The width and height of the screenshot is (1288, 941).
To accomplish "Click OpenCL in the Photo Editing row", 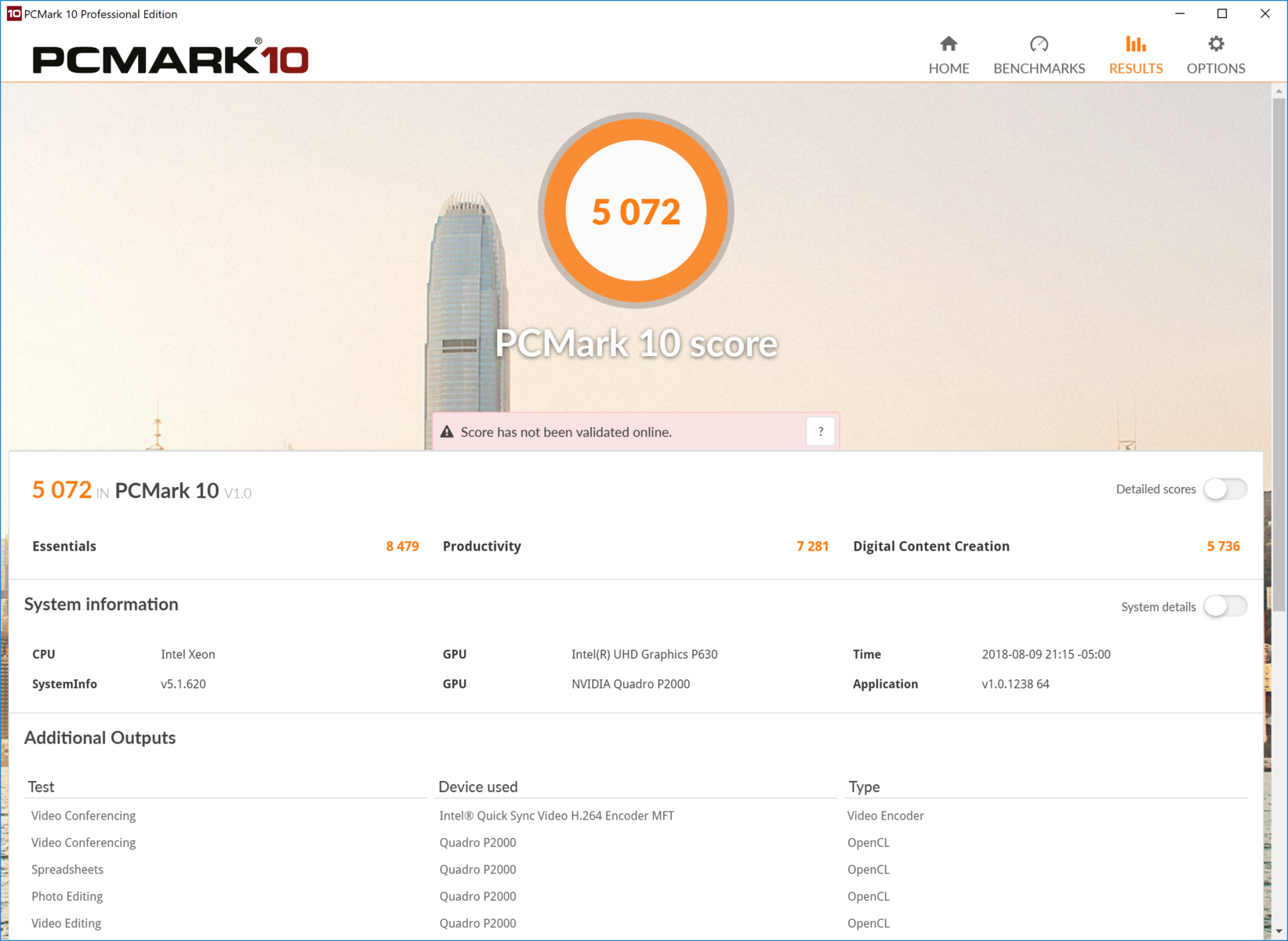I will 869,896.
